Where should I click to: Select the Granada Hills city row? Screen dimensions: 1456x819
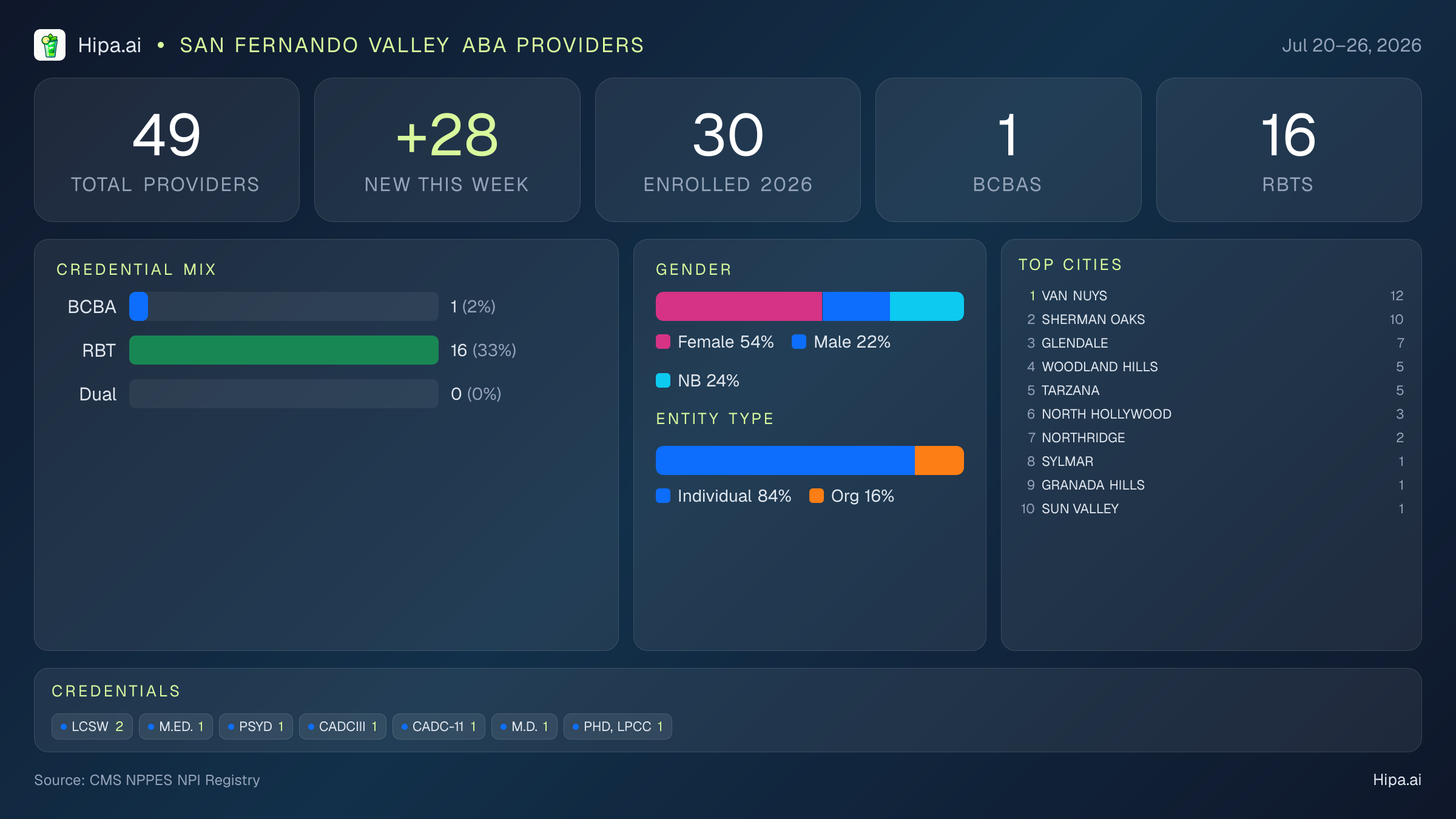pos(1212,485)
